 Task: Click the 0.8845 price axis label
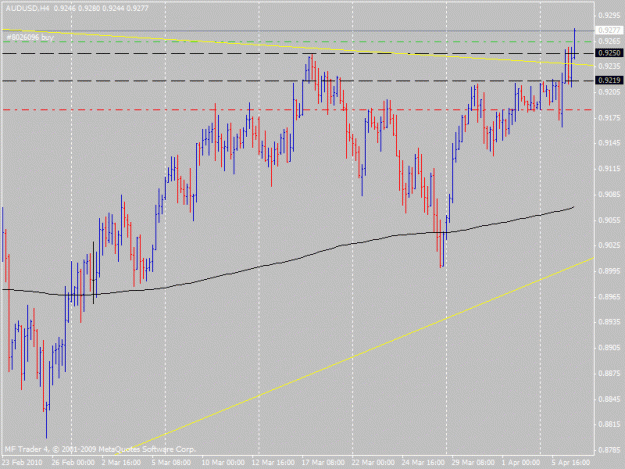(609, 399)
